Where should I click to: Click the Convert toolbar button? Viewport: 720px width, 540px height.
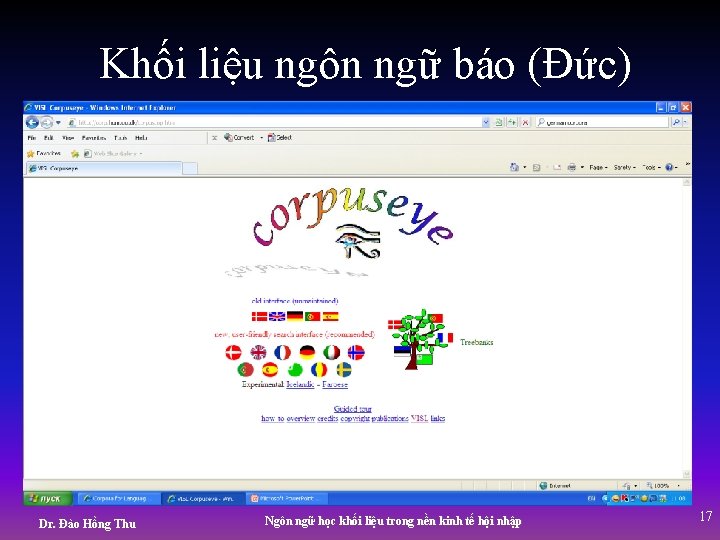point(239,137)
